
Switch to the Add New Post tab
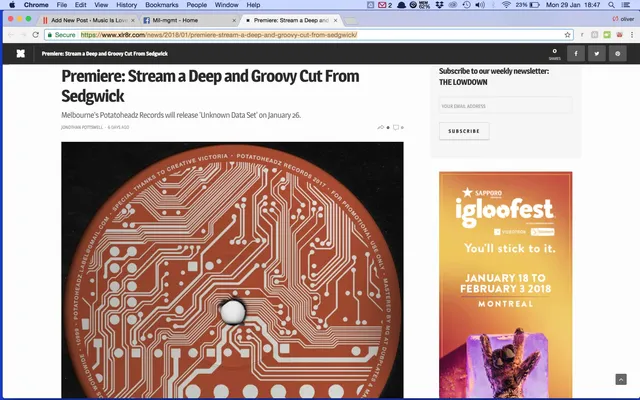[x=86, y=20]
